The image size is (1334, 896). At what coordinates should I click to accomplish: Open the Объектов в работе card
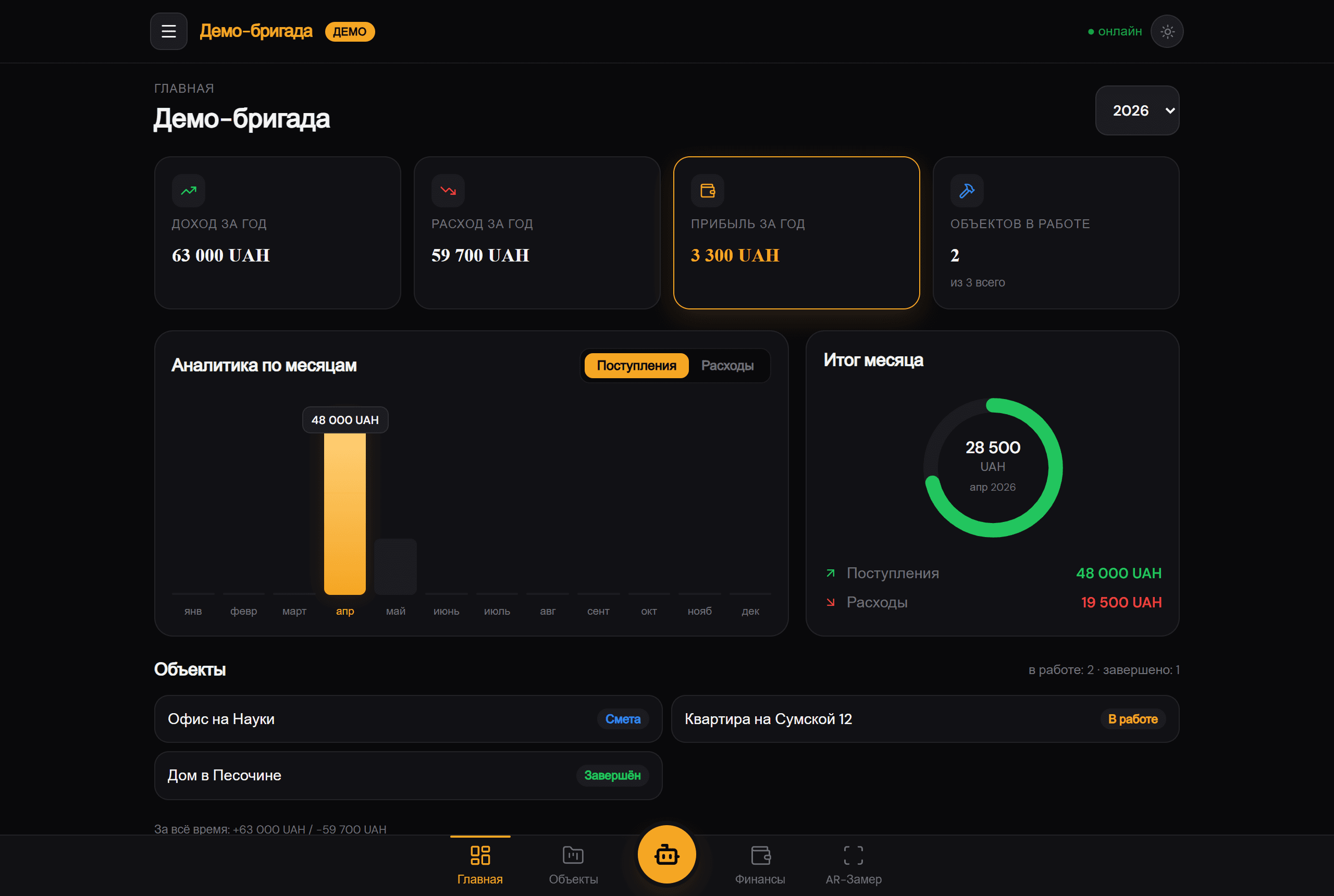[x=1056, y=233]
